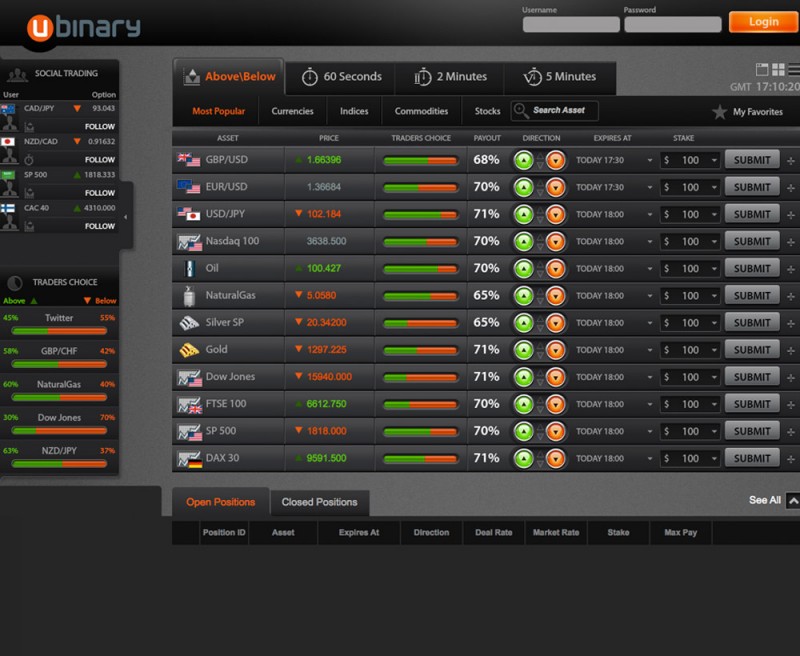Click the Silver SP bars icon
Screen dimensions: 800x656
click(x=189, y=322)
